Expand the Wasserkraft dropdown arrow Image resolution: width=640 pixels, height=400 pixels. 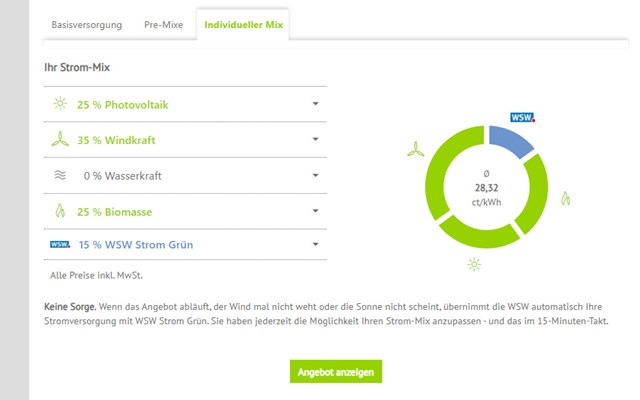click(x=315, y=175)
